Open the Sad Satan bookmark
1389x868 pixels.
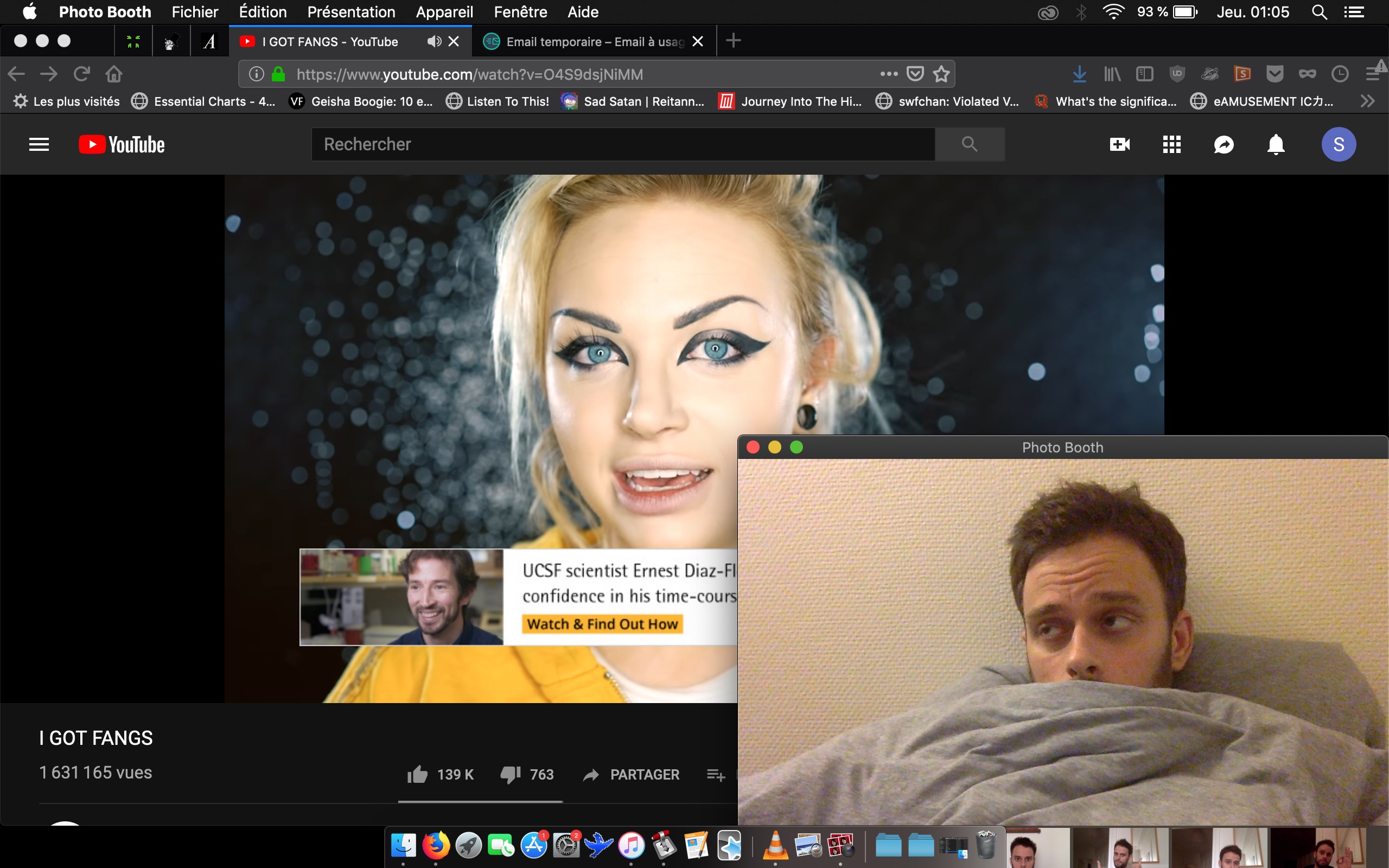(x=633, y=101)
